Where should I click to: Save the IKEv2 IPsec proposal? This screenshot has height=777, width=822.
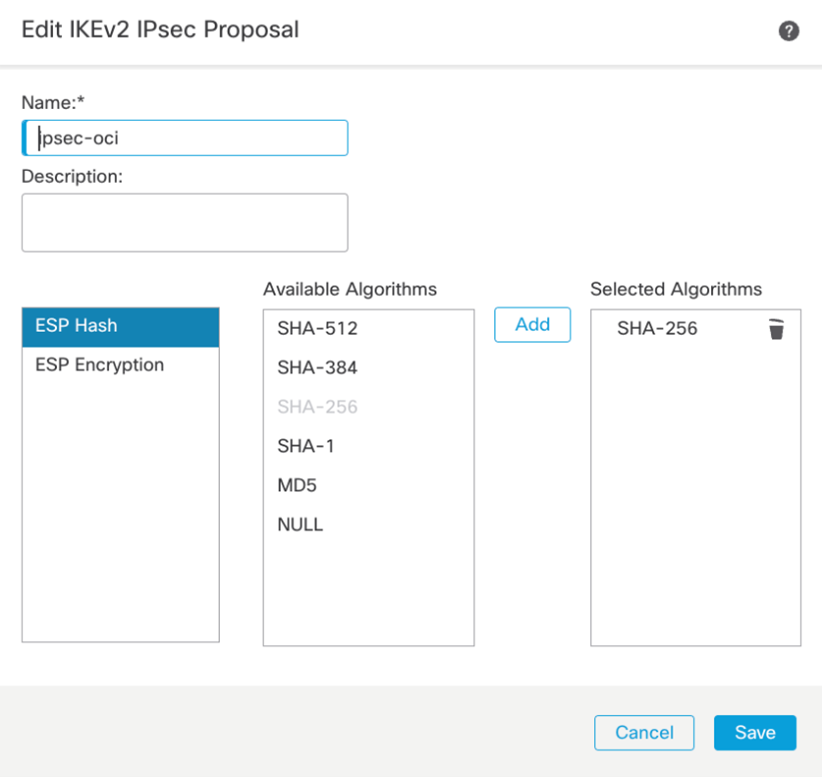pos(755,732)
